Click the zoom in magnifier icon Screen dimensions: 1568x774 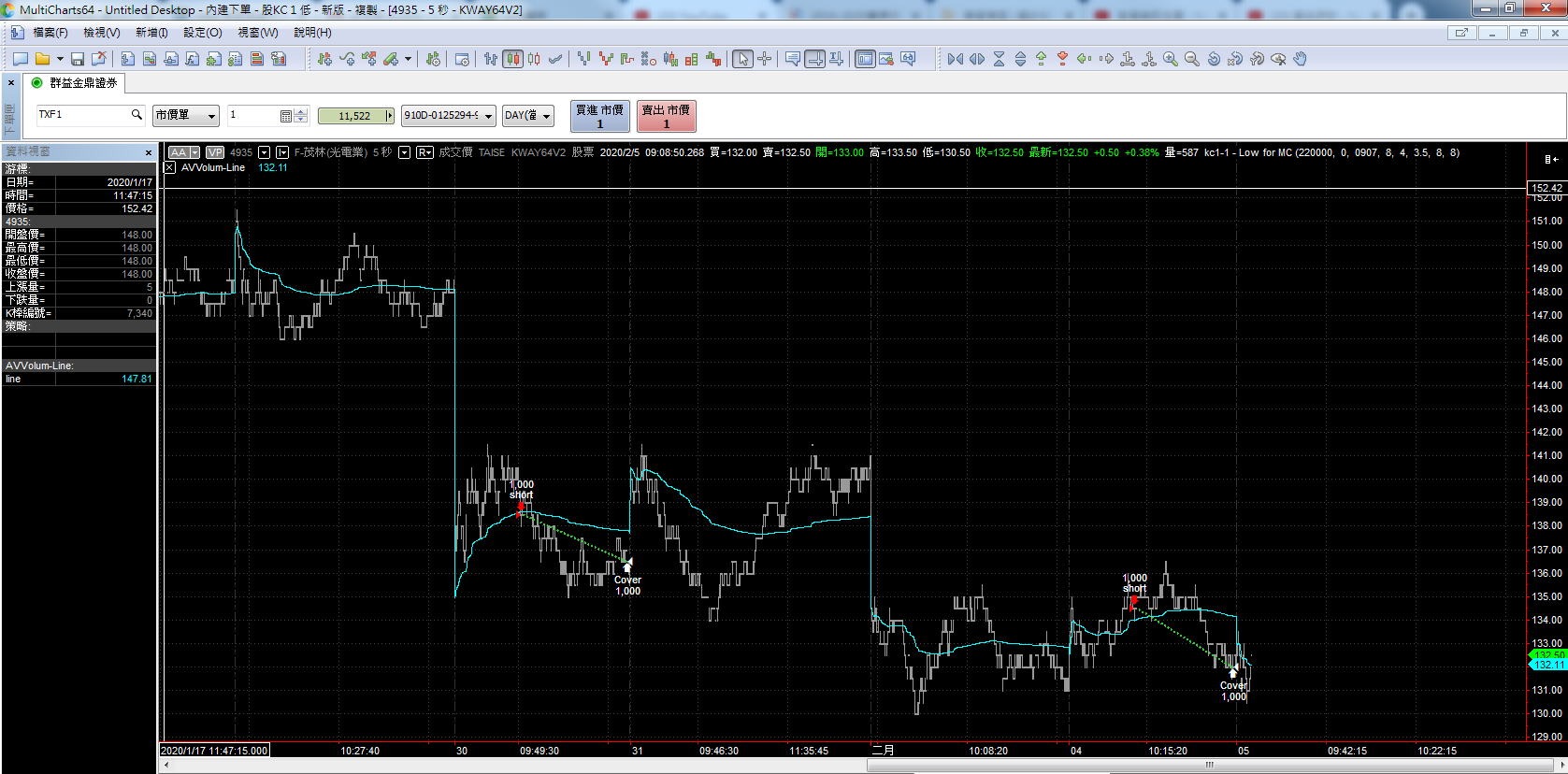click(1171, 59)
